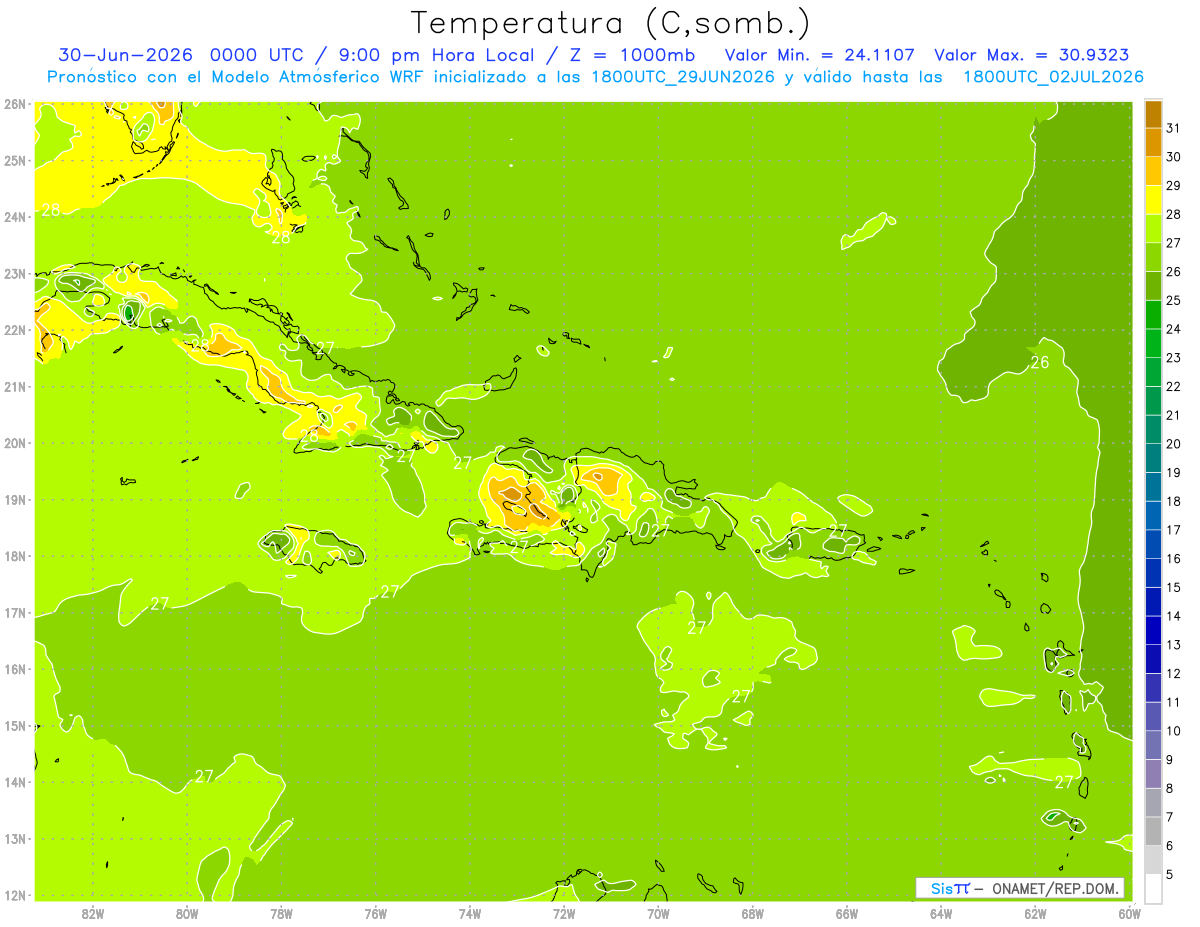Image resolution: width=1200 pixels, height=927 pixels.
Task: Click the white swatch below legend value 5
Action: pyautogui.click(x=1153, y=888)
